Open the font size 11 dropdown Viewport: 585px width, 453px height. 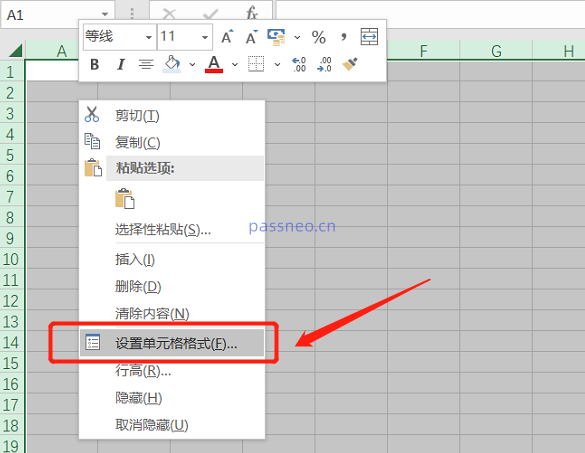click(x=204, y=37)
